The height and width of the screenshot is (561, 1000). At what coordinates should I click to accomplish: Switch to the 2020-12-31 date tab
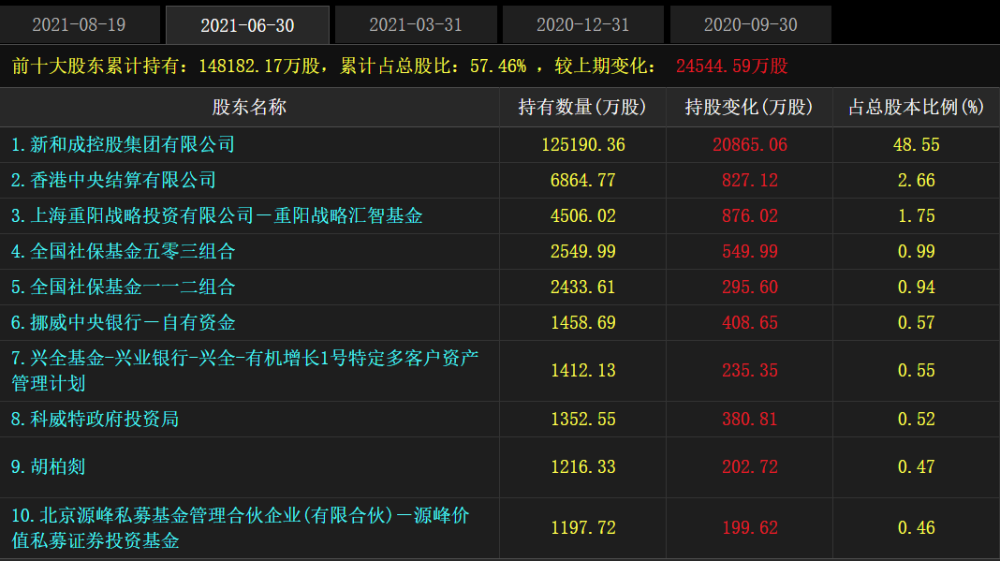(x=583, y=25)
